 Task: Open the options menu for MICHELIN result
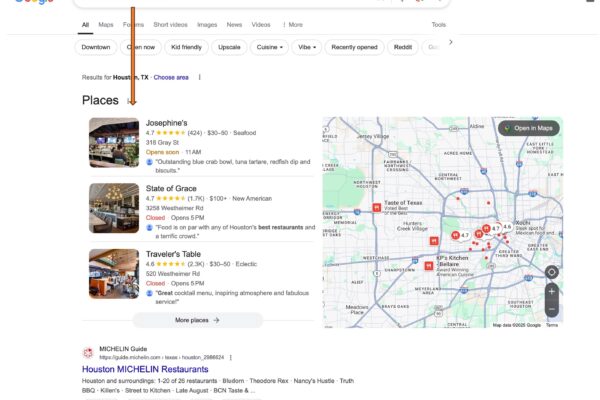[230, 358]
